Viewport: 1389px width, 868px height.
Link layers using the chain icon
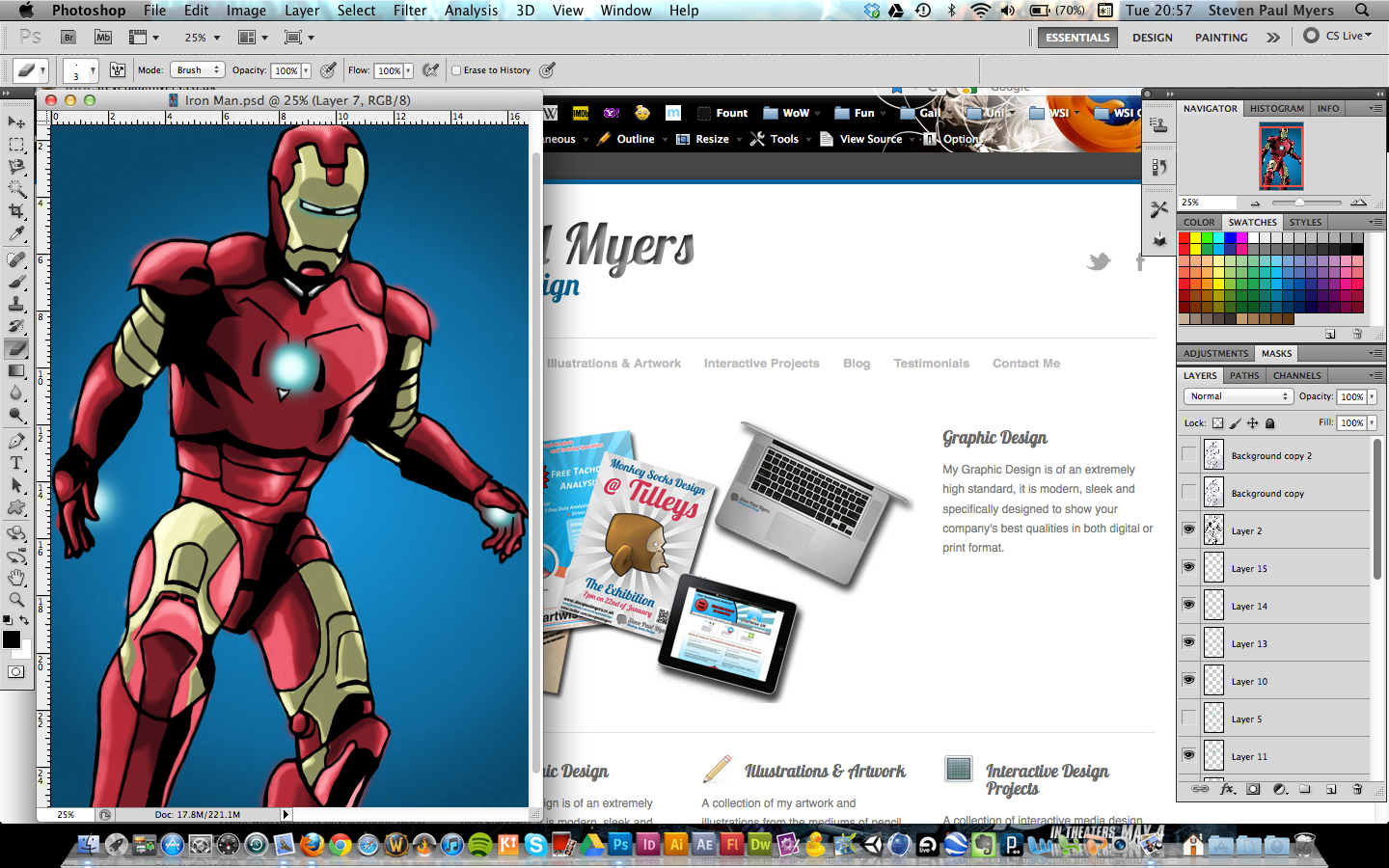(x=1200, y=789)
